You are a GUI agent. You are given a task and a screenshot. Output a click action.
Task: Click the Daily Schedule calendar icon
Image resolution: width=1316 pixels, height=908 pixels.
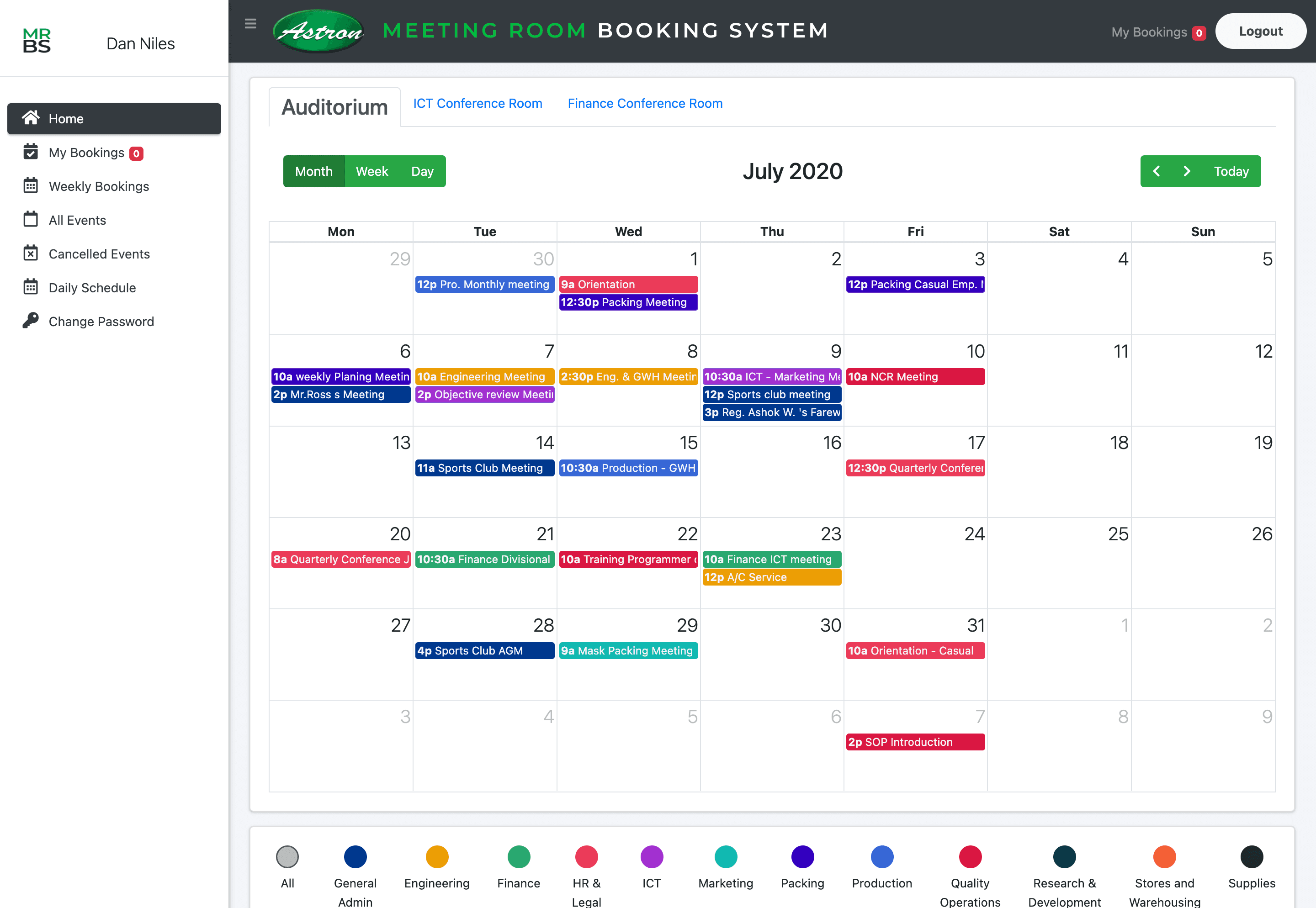tap(31, 287)
